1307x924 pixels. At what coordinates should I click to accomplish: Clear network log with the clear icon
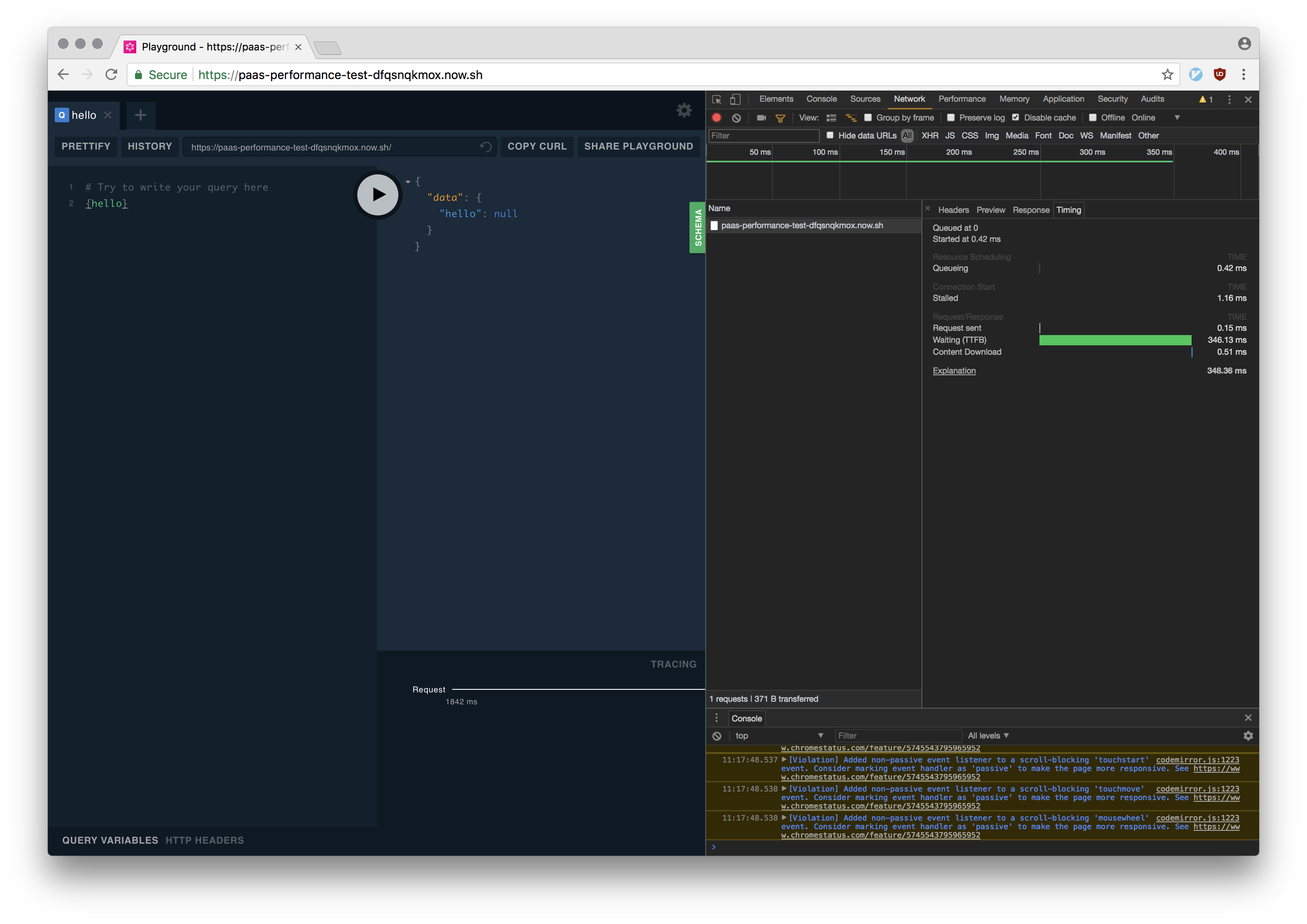point(736,118)
